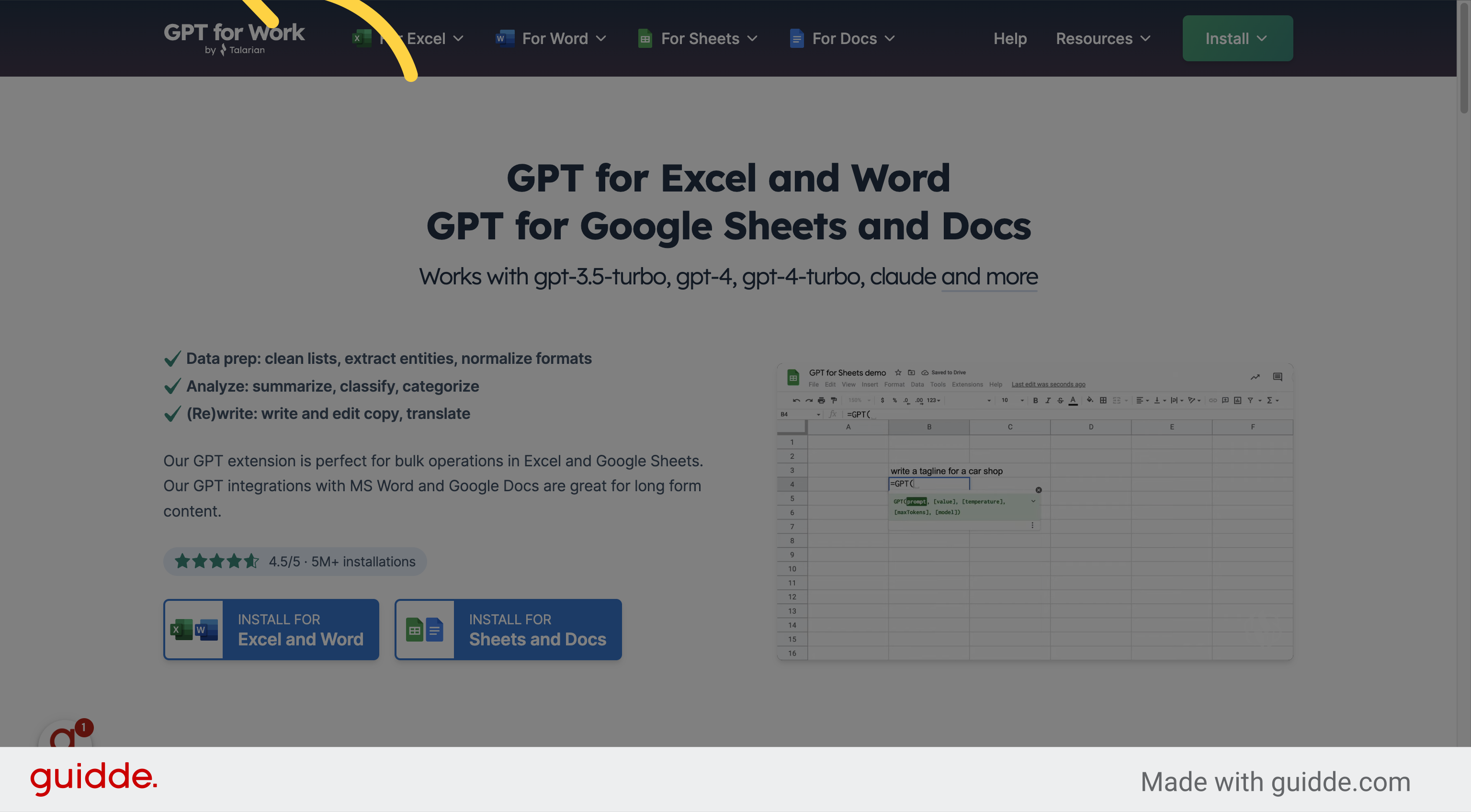Open the GPT for Sheets demo image
Screen dimensions: 1471x812
click(x=1035, y=512)
